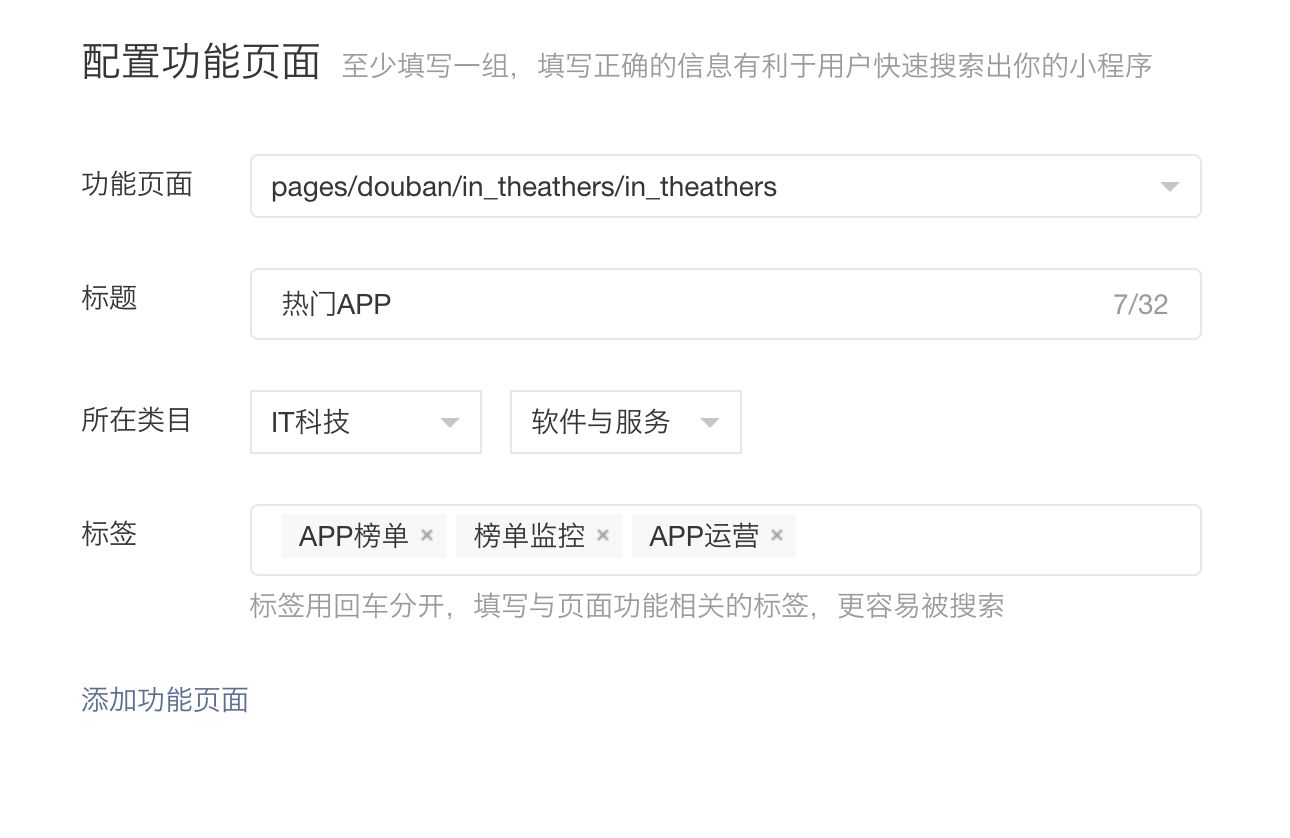Click the 标签 field label

click(109, 534)
